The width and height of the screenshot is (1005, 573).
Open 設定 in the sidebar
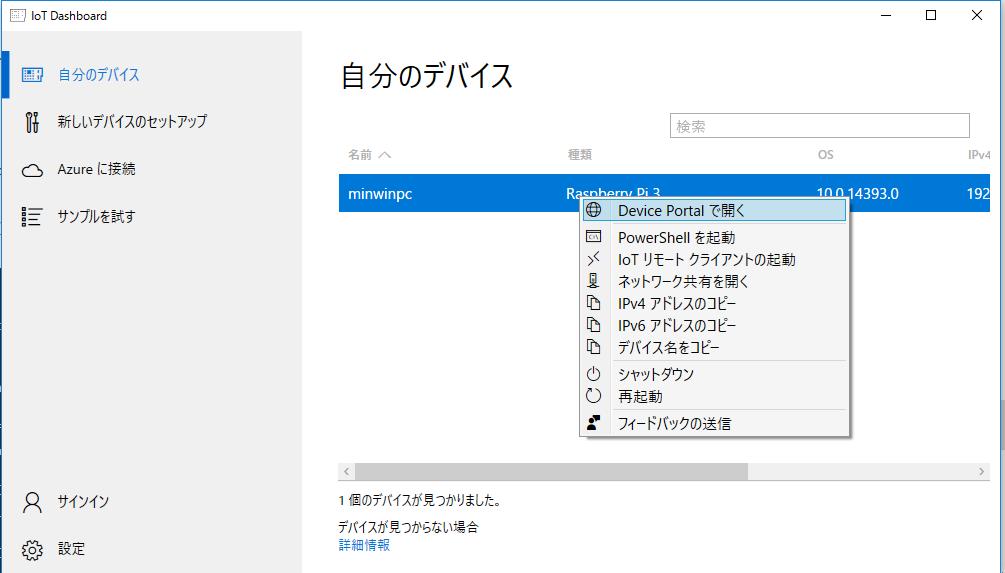pos(152,549)
